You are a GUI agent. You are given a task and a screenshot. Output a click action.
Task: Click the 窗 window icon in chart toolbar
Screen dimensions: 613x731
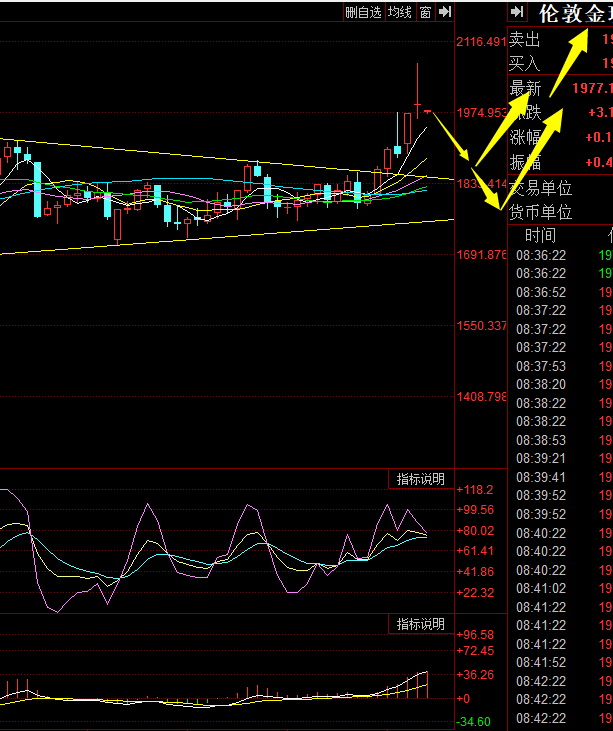click(426, 12)
